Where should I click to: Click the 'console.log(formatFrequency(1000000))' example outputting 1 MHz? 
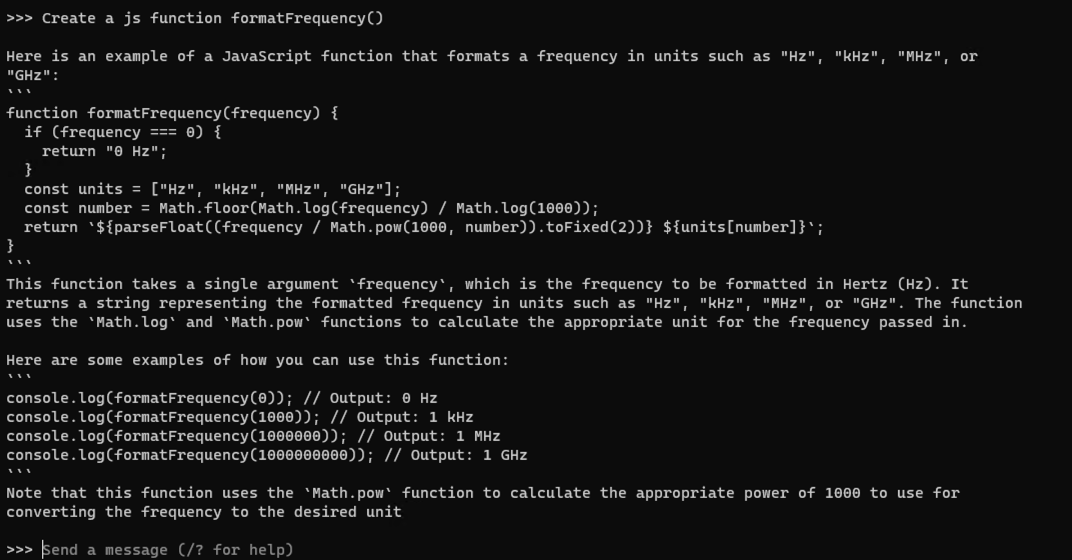coord(253,436)
